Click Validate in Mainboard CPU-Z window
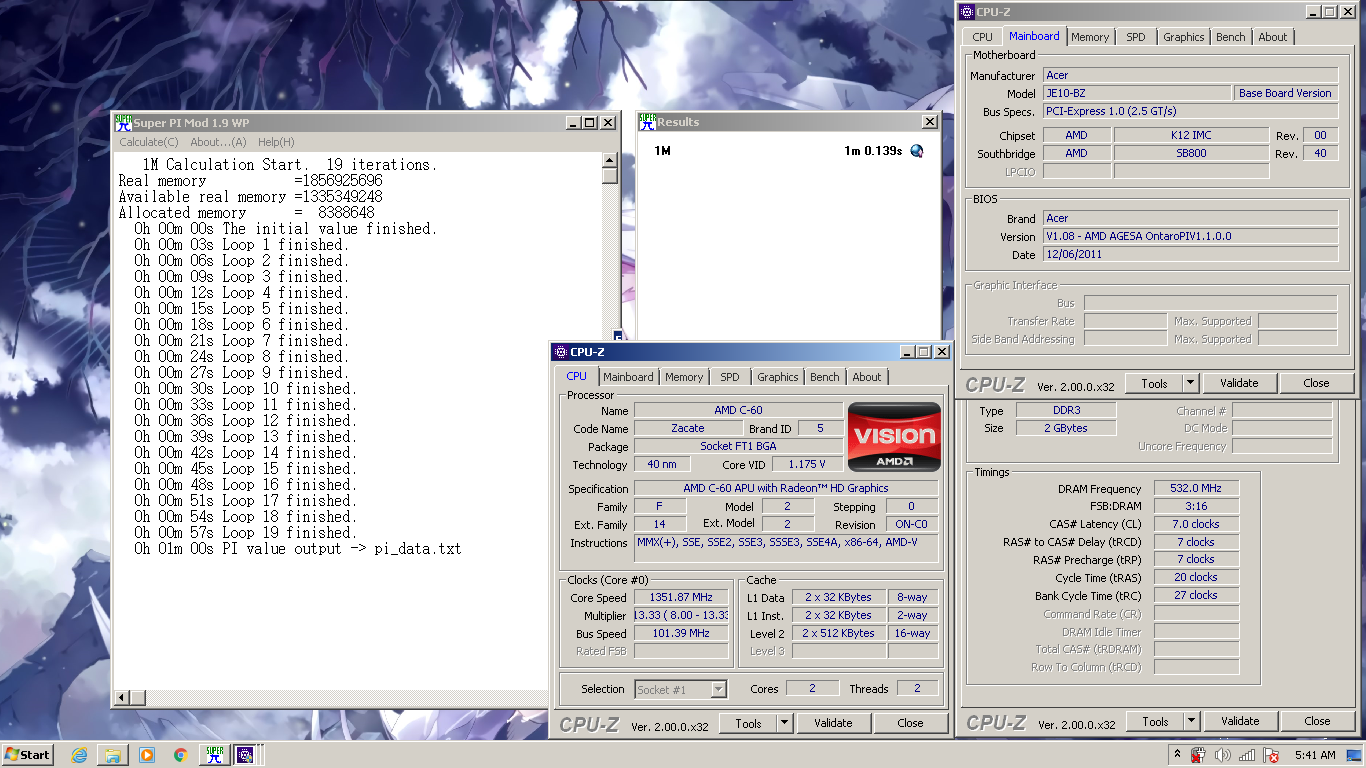The width and height of the screenshot is (1366, 768). (1239, 383)
